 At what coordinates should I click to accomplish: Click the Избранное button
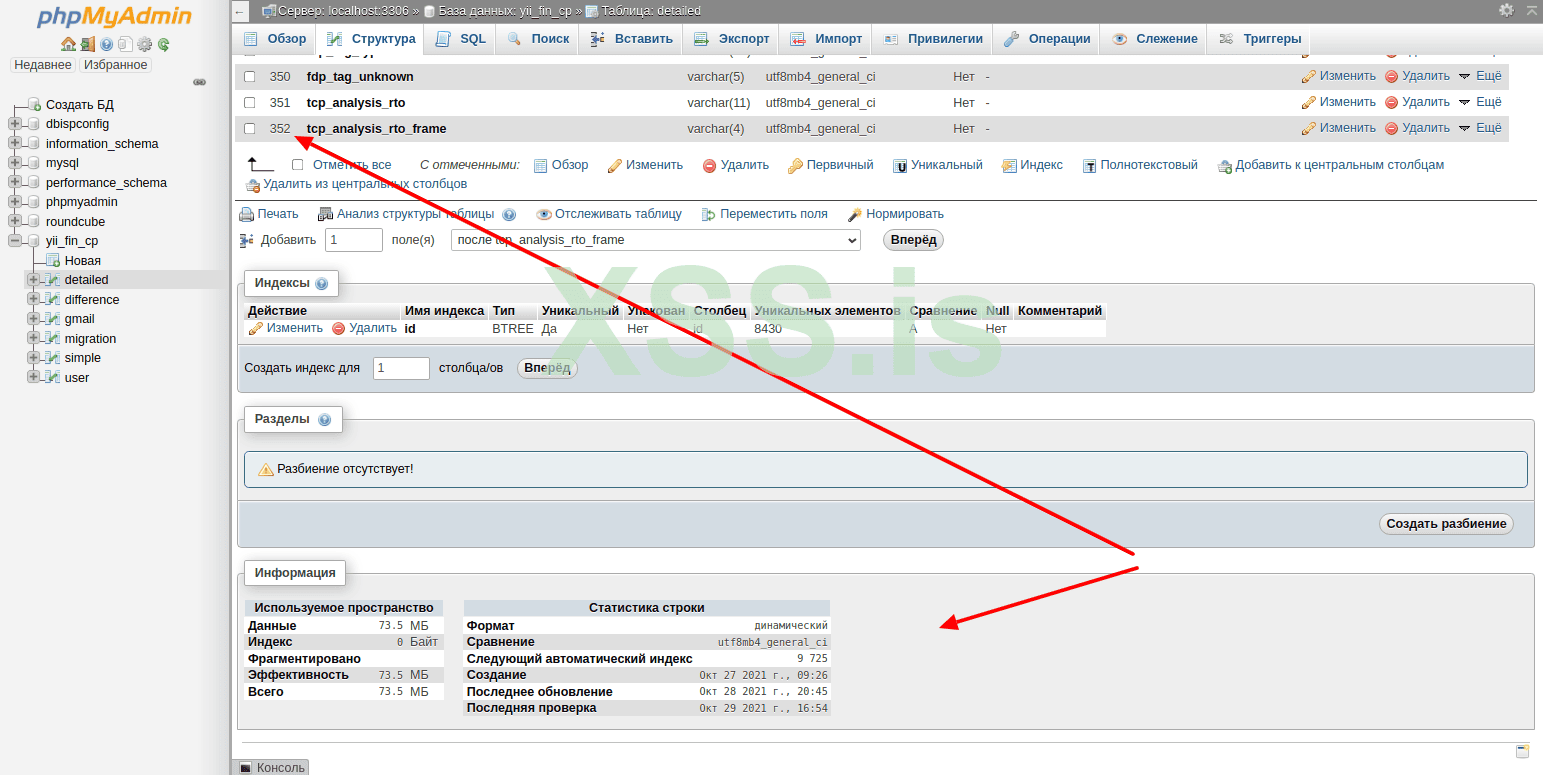(x=115, y=65)
